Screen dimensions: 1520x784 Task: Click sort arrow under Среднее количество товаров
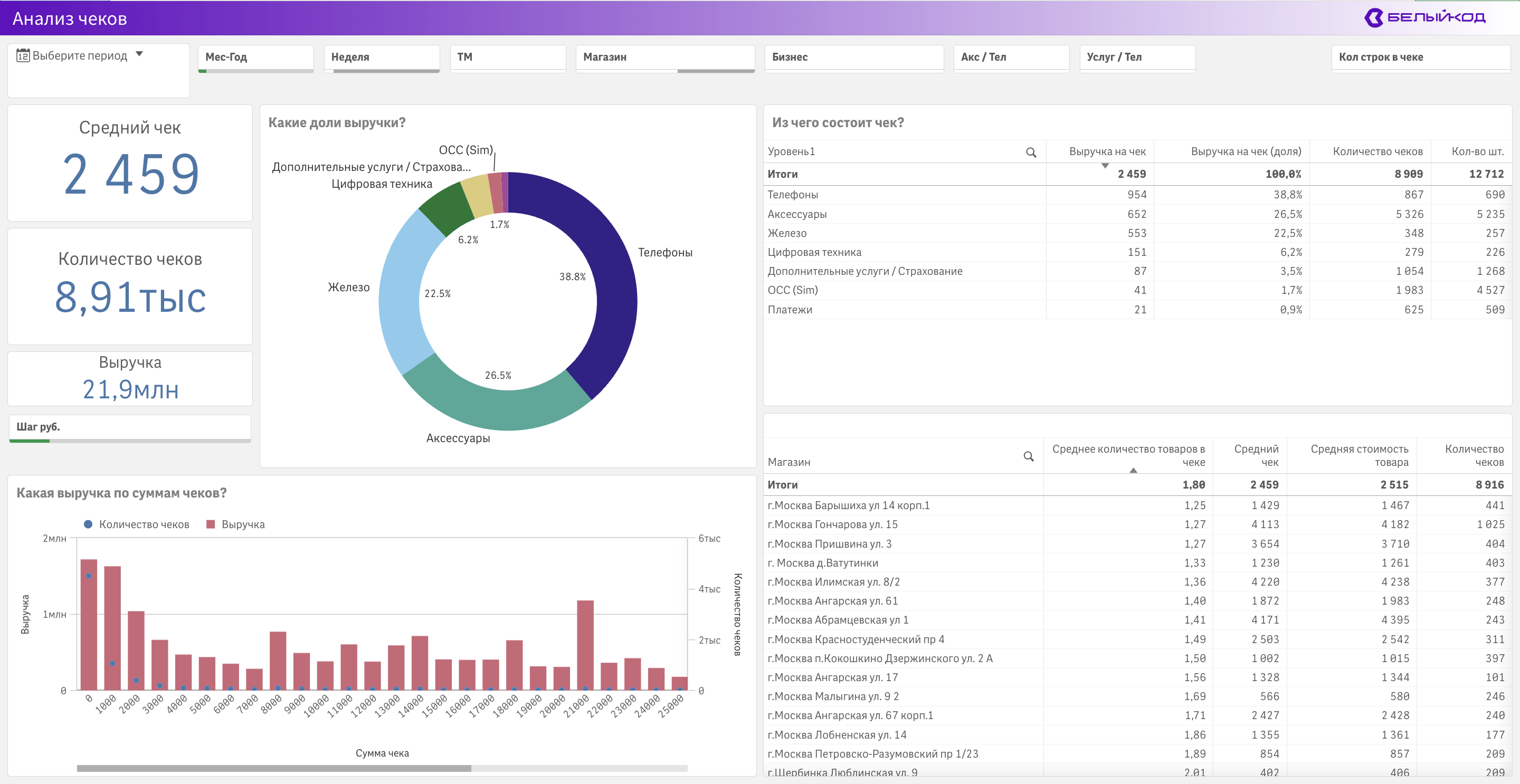pos(1133,470)
